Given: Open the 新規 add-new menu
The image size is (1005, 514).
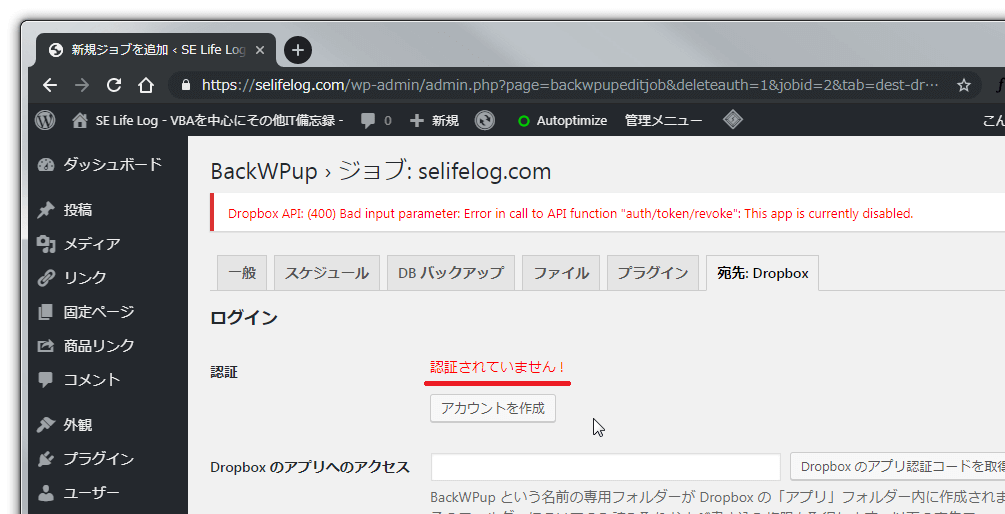Looking at the screenshot, I should point(435,120).
